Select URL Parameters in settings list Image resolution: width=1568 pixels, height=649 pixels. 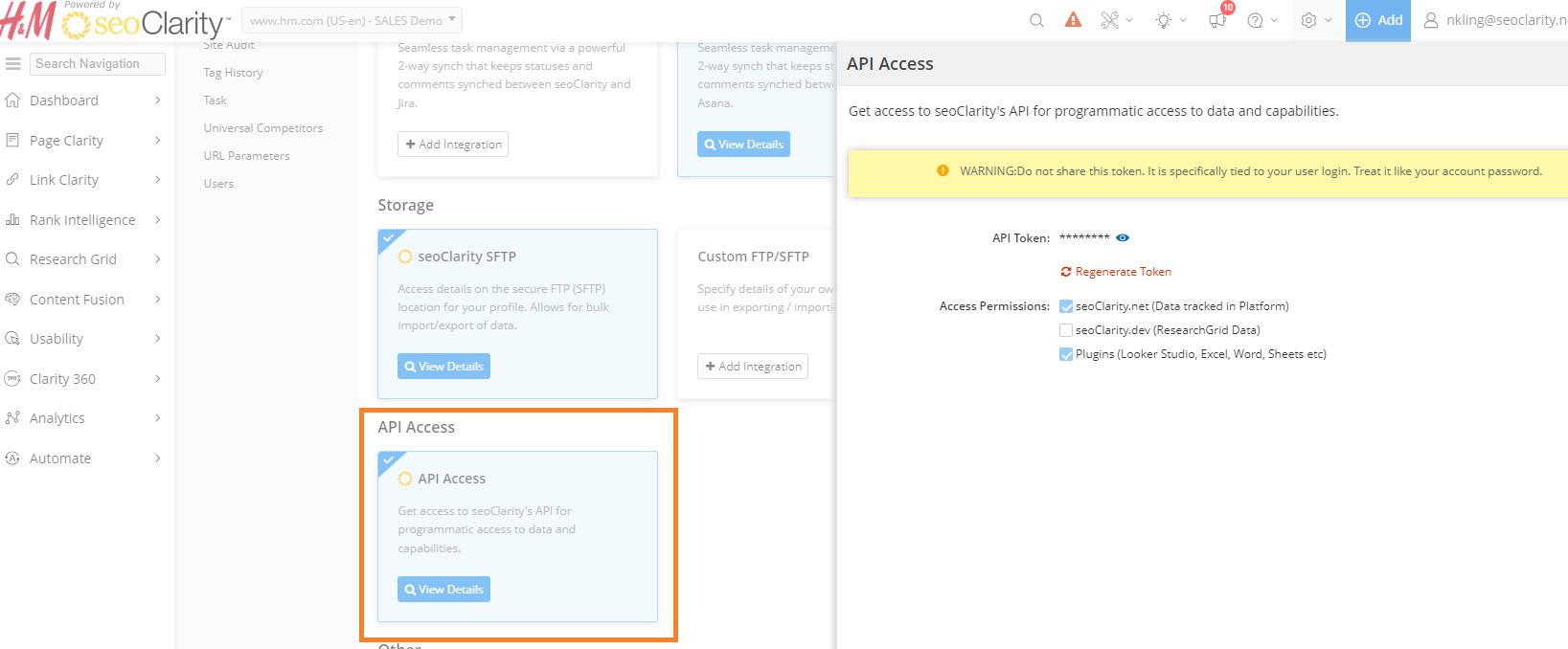point(246,156)
